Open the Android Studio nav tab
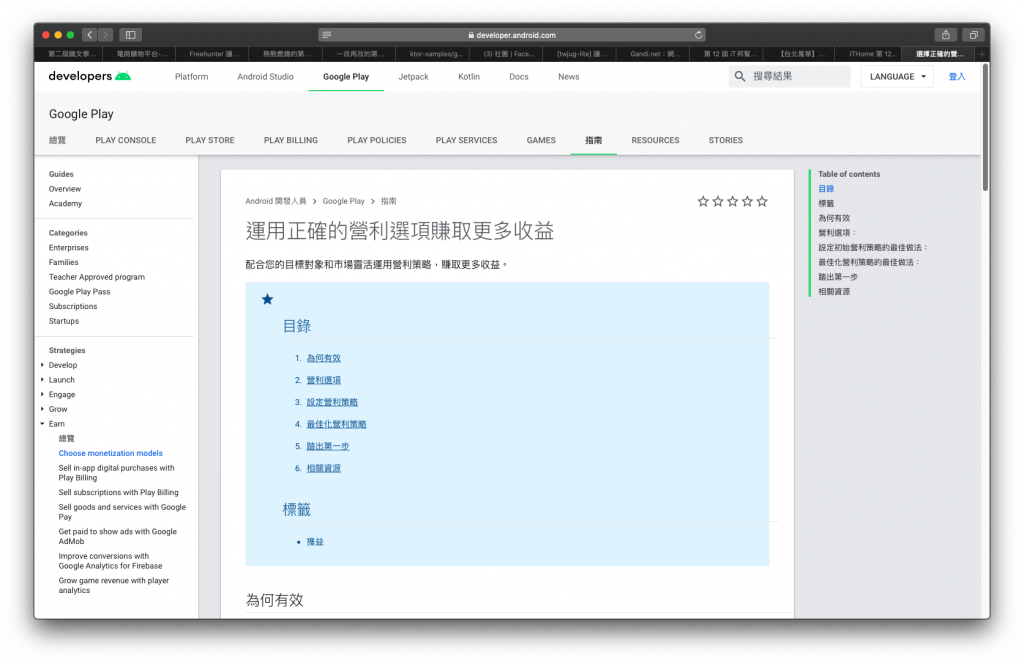 (265, 76)
